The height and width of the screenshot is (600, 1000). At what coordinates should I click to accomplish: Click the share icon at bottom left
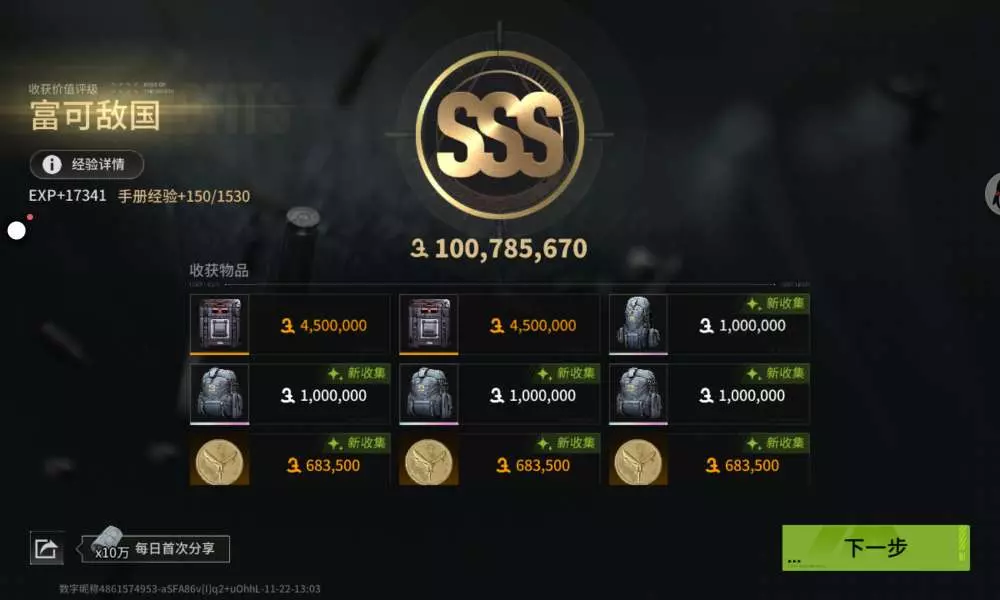[x=47, y=548]
